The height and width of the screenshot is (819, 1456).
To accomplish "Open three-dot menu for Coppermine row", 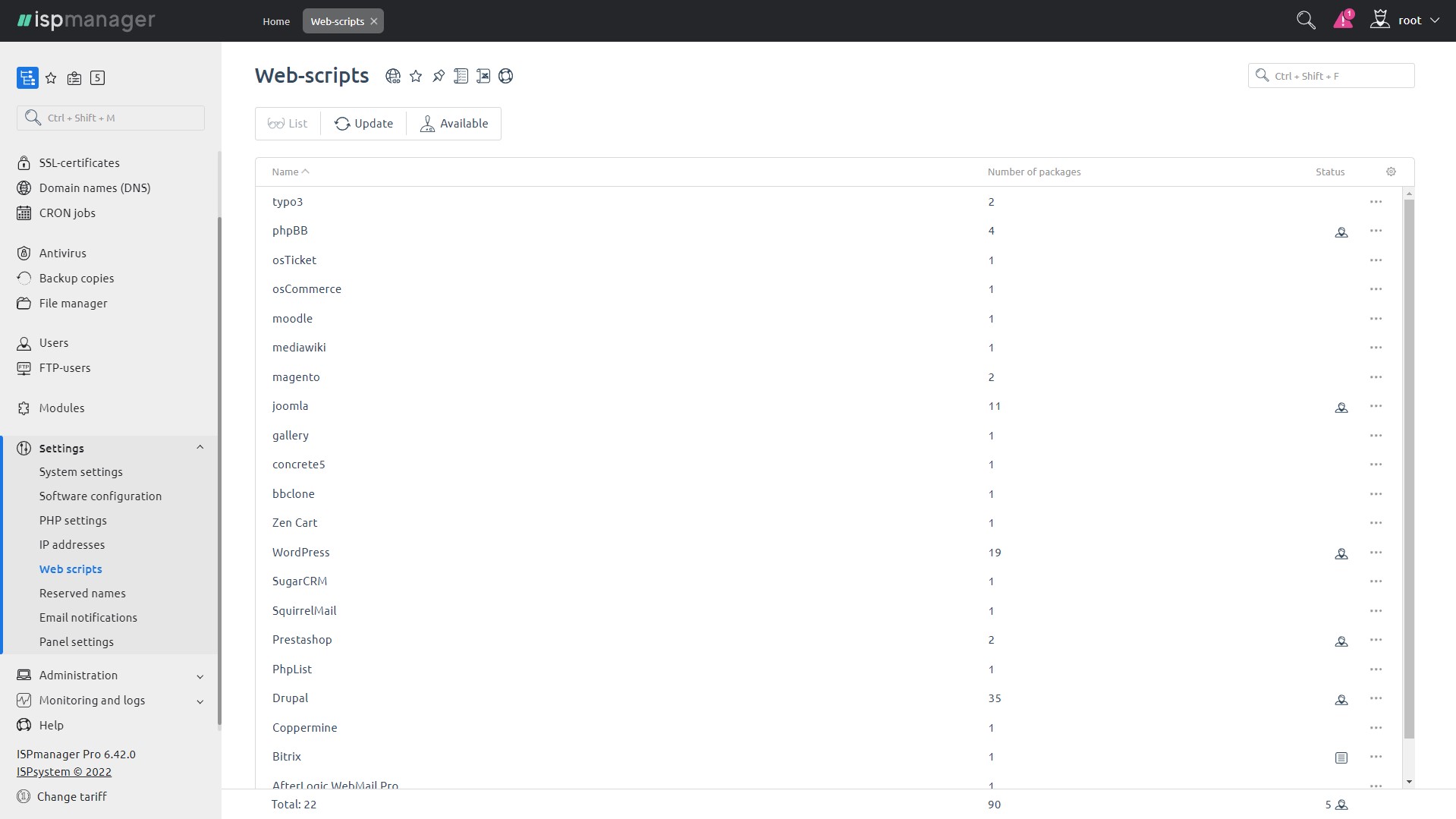I will pyautogui.click(x=1376, y=728).
